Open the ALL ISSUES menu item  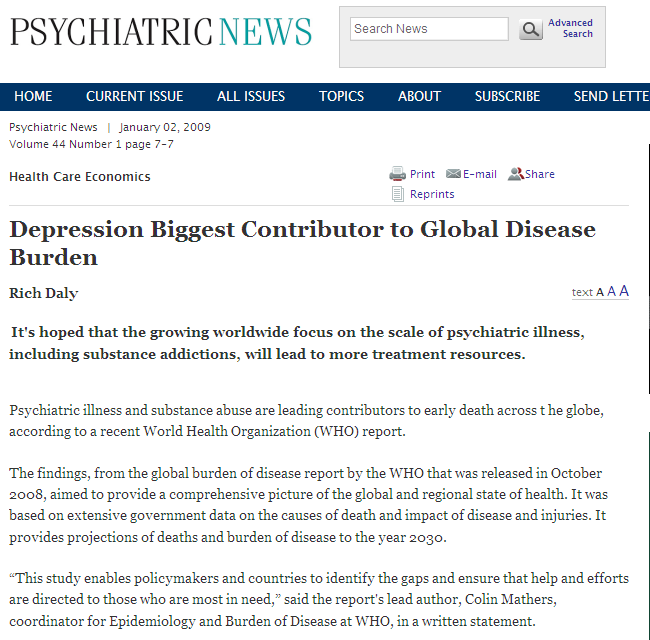[x=251, y=96]
